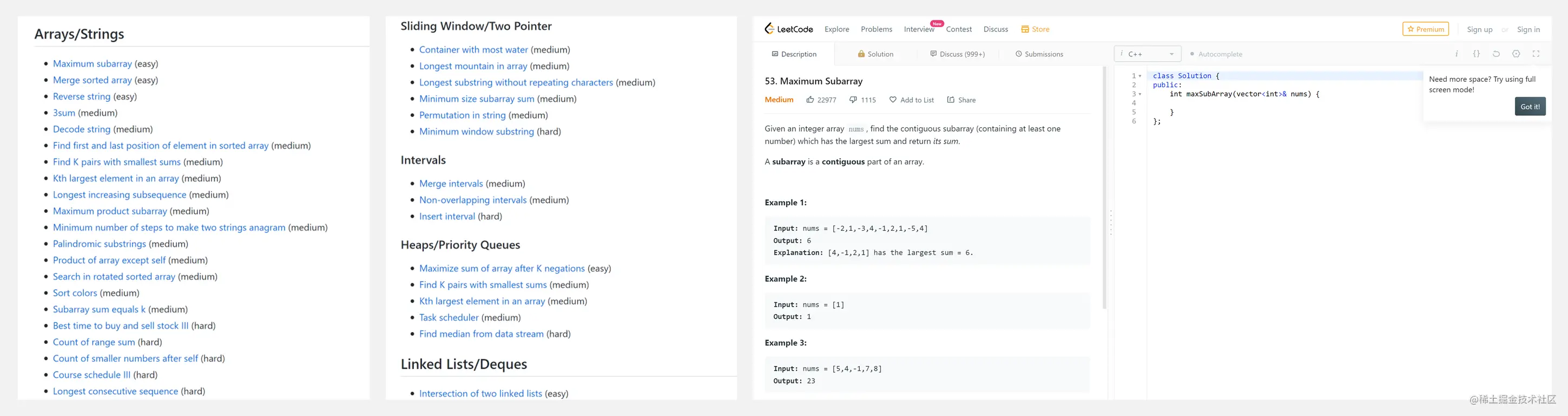Click the Sign in link
The width and height of the screenshot is (1568, 416).
point(1528,29)
